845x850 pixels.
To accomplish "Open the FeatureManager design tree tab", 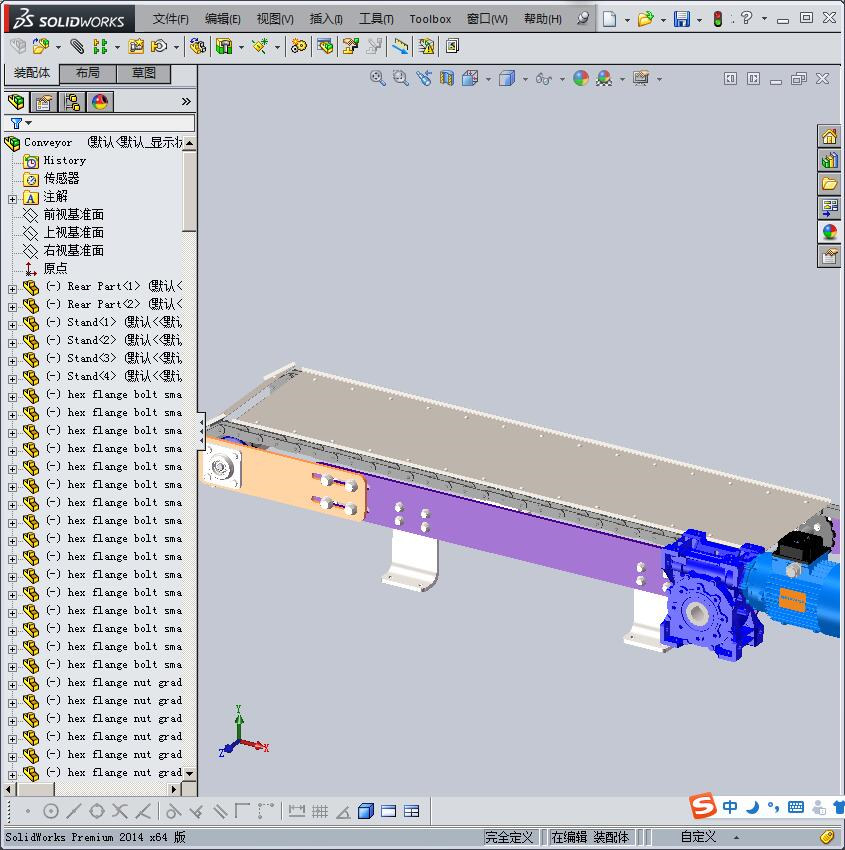I will pyautogui.click(x=16, y=102).
